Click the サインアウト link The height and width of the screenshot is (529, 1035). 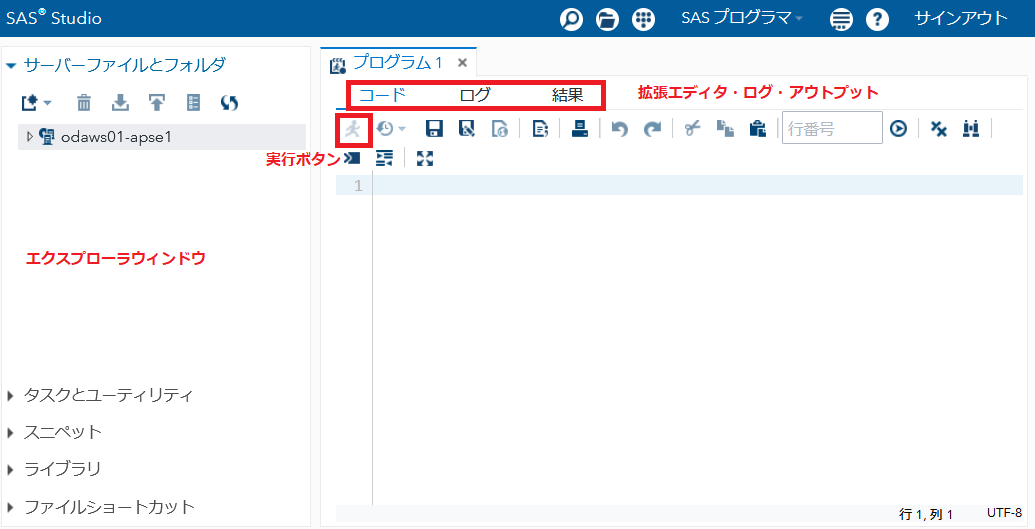961,18
